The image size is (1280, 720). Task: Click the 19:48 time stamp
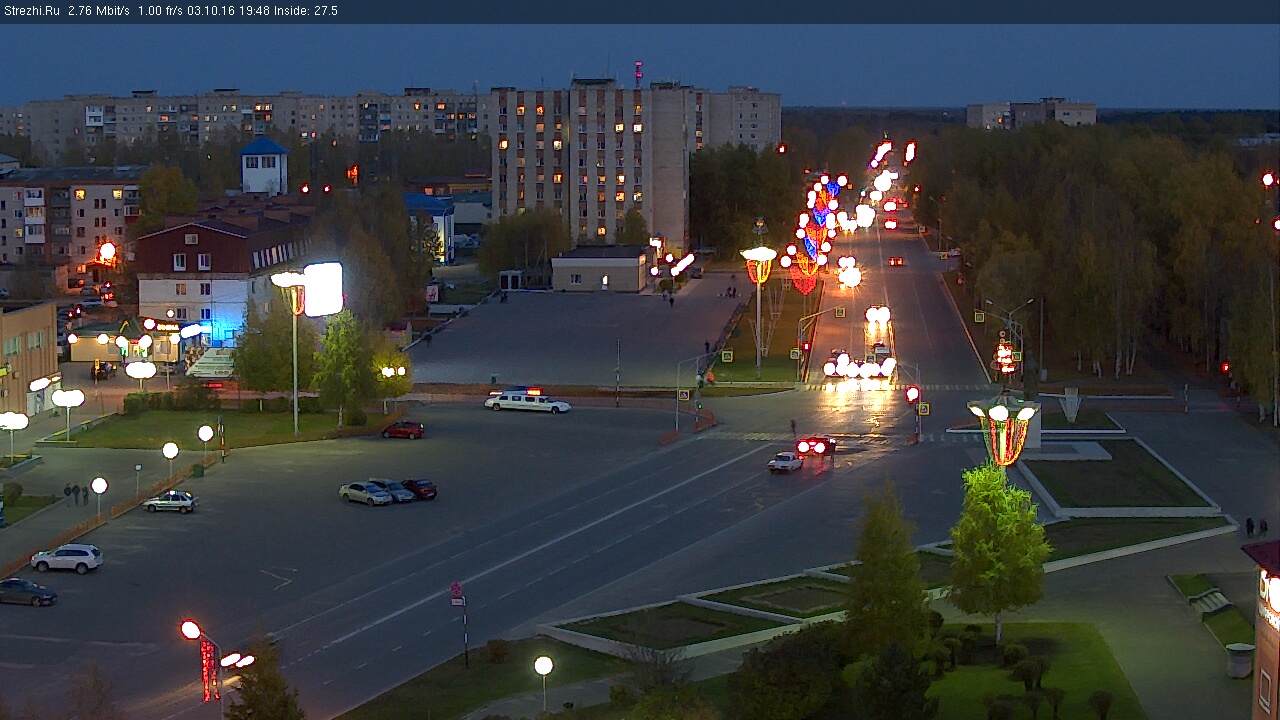tap(255, 11)
